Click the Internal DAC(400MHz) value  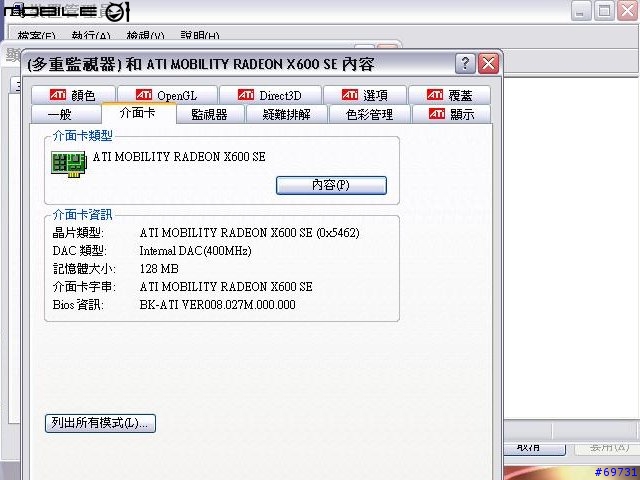pos(195,251)
